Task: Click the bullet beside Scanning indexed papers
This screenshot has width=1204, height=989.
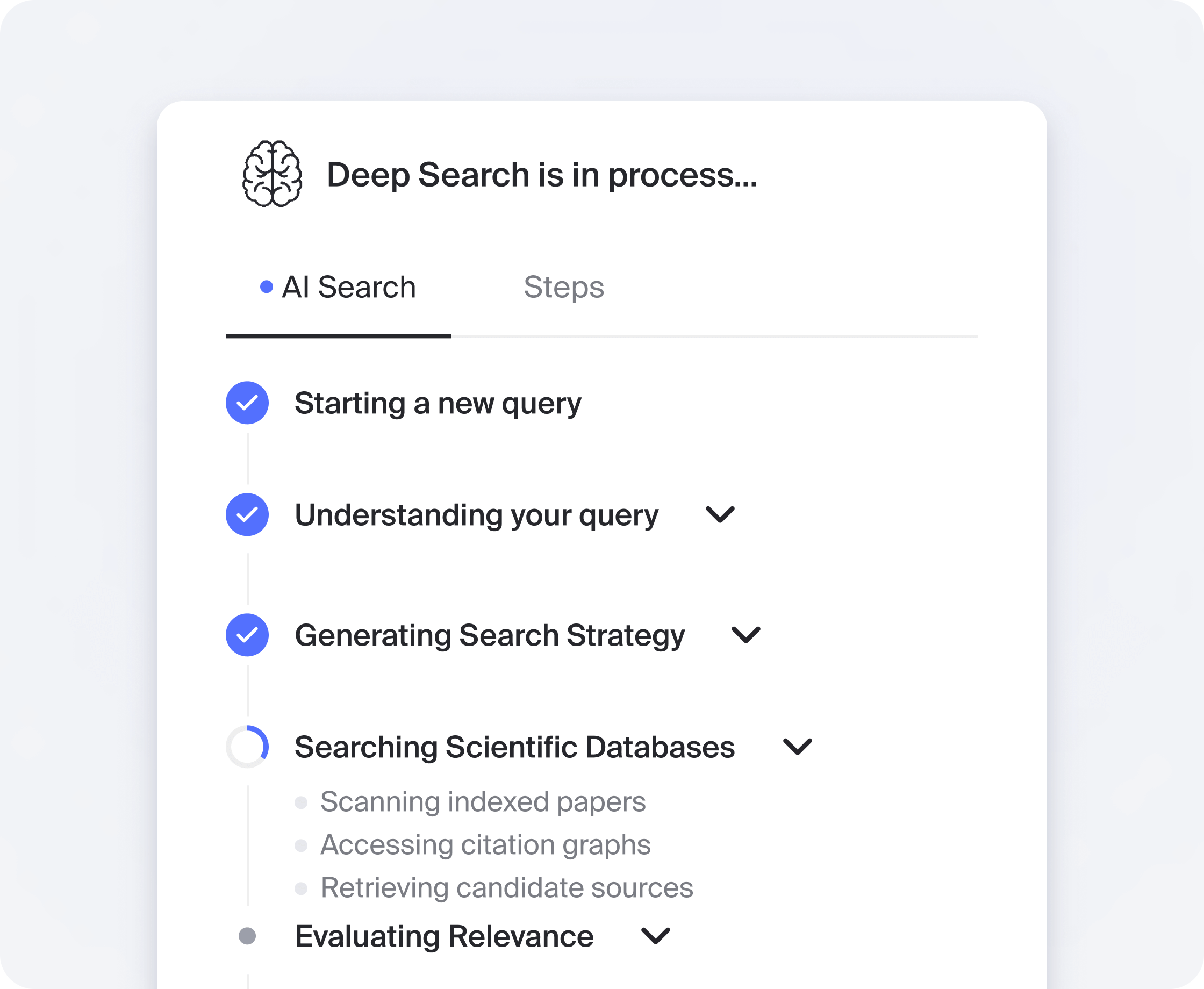Action: [302, 802]
